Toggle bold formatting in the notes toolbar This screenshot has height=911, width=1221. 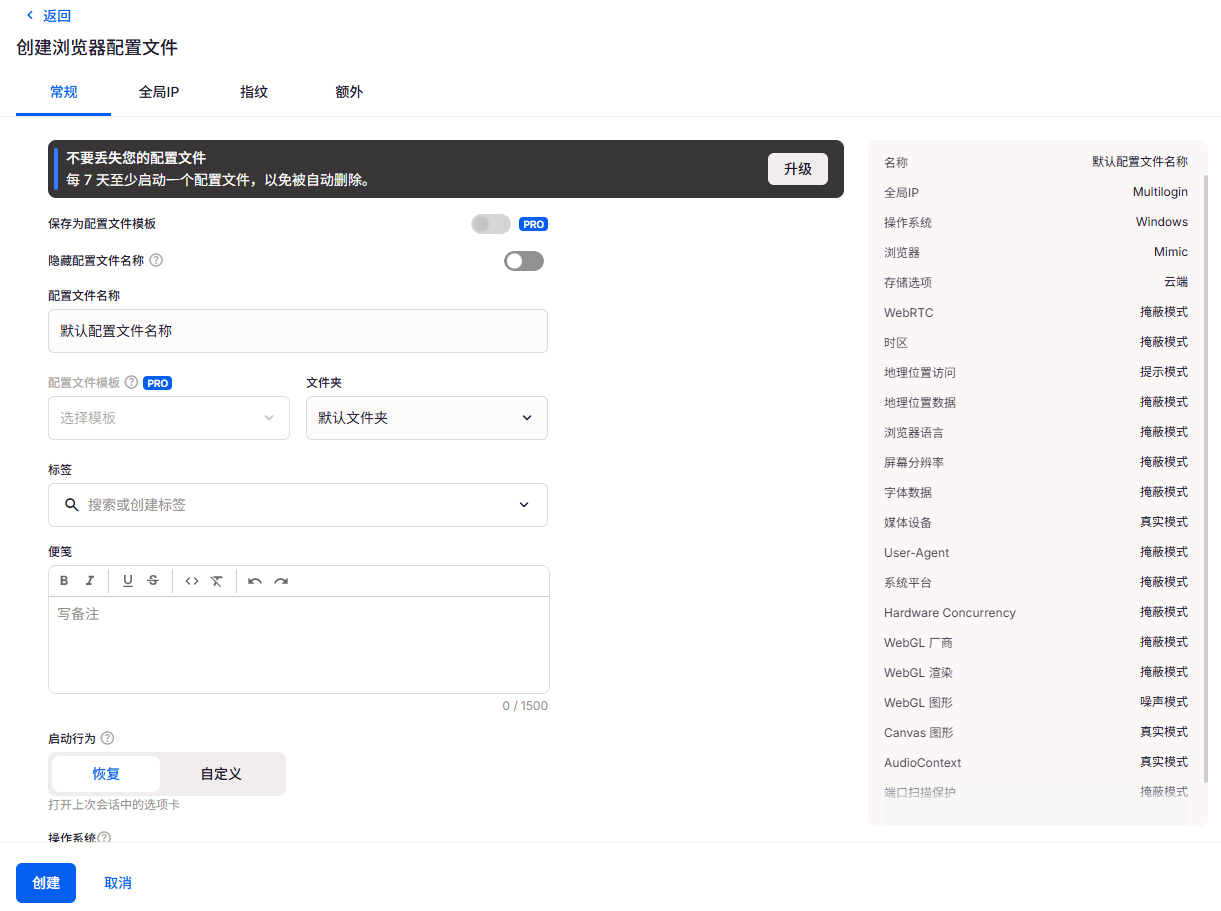click(64, 581)
